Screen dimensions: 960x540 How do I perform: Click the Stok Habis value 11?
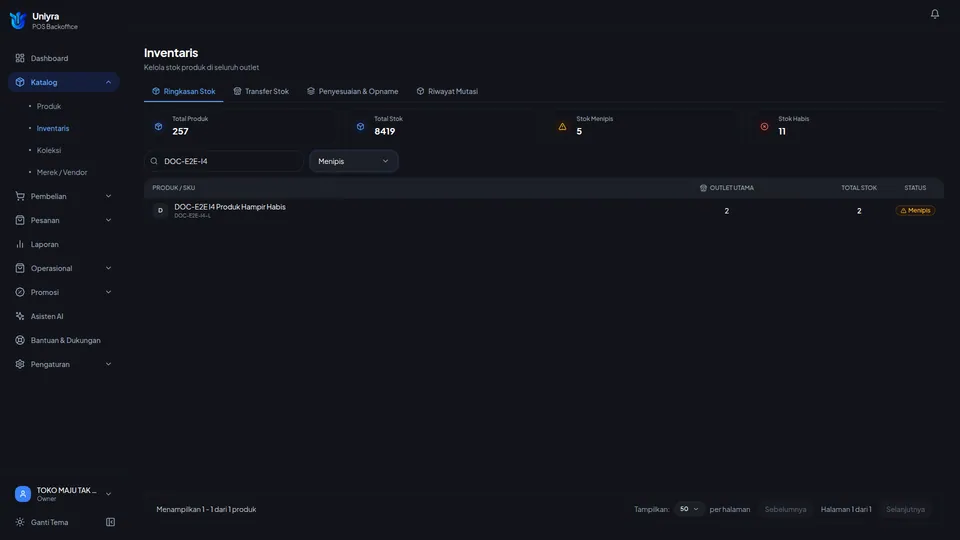click(x=782, y=131)
